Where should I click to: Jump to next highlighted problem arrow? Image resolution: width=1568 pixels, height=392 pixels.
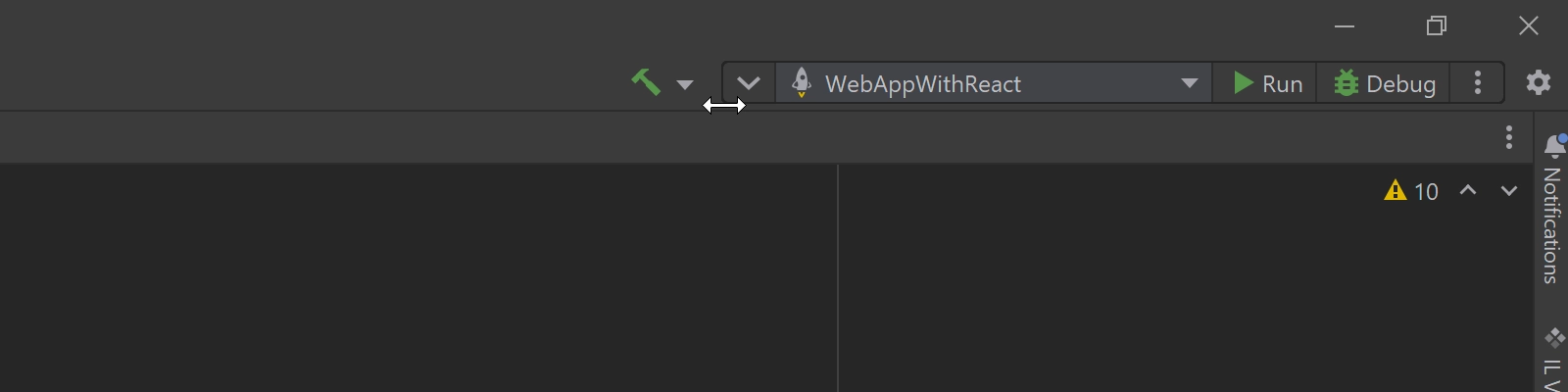(1509, 190)
